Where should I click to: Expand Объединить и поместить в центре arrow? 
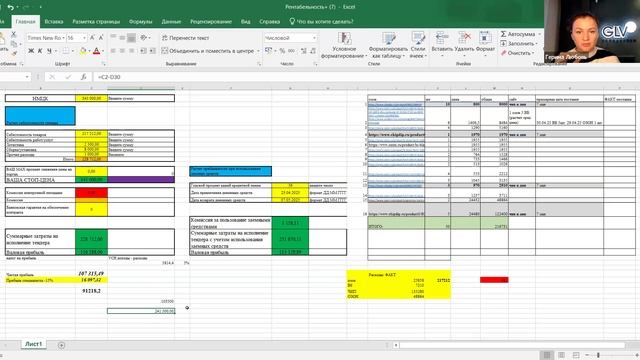[x=258, y=51]
